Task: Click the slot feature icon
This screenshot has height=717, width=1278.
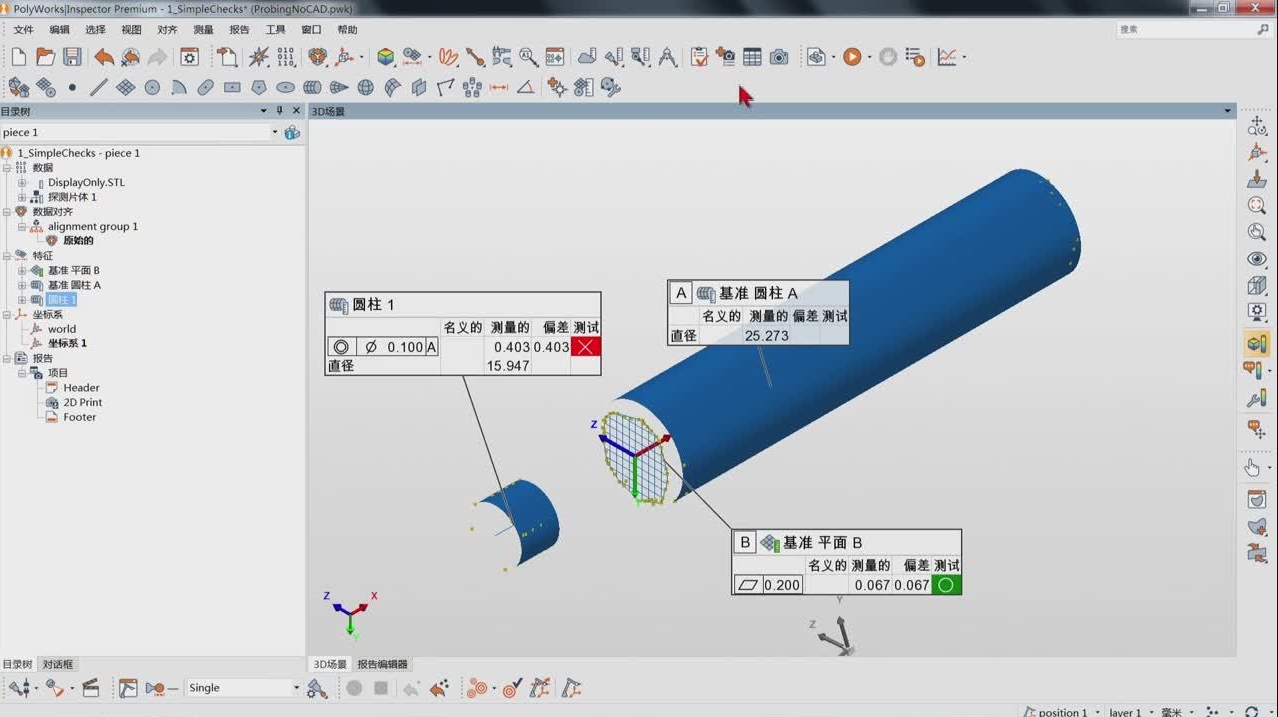Action: 205,88
